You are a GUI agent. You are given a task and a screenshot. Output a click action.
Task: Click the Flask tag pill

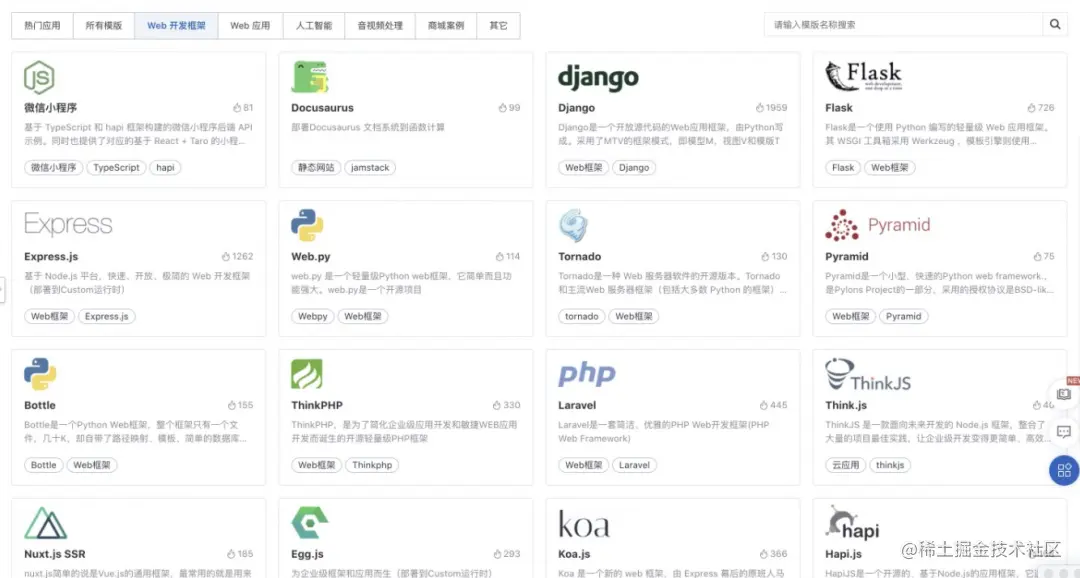[x=843, y=167]
